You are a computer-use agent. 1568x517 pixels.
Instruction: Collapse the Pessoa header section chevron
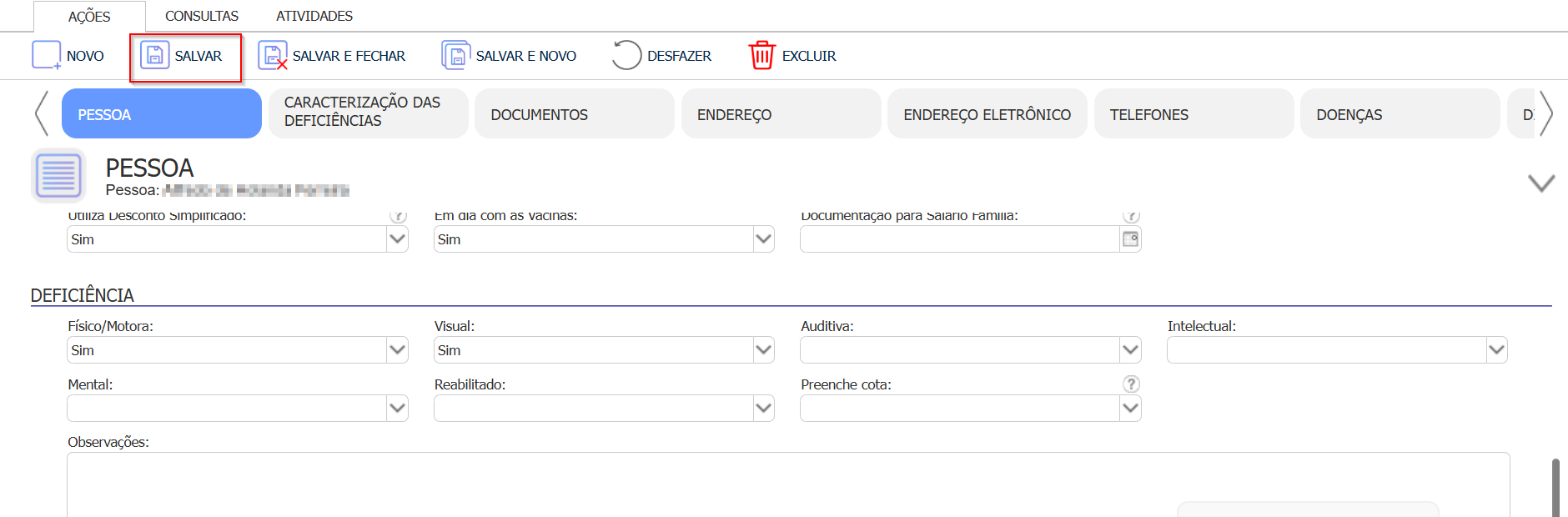pos(1540,183)
